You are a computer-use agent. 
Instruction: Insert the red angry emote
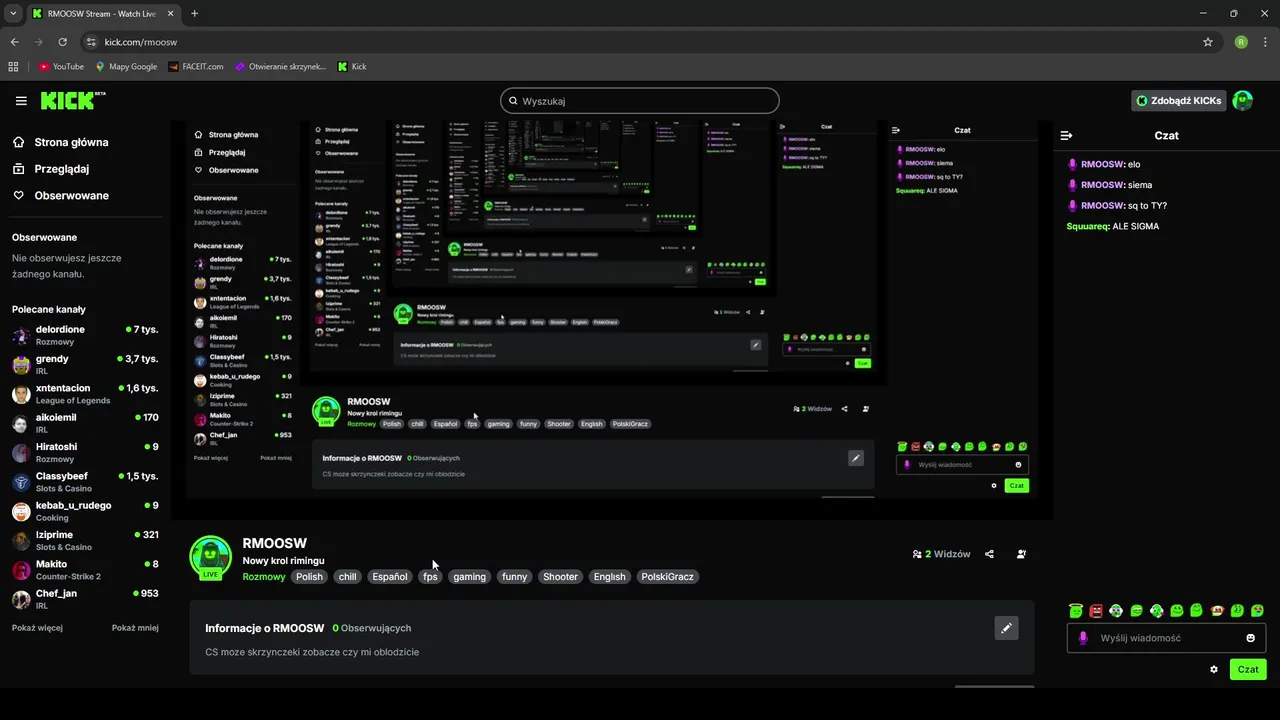click(x=1096, y=610)
